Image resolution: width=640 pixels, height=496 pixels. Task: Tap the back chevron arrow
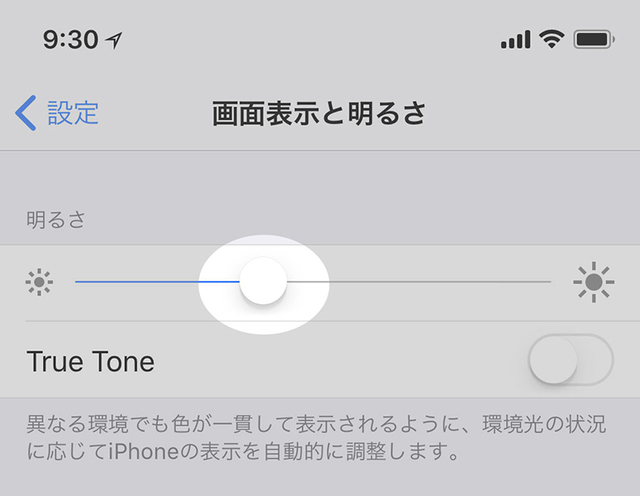pos(26,113)
